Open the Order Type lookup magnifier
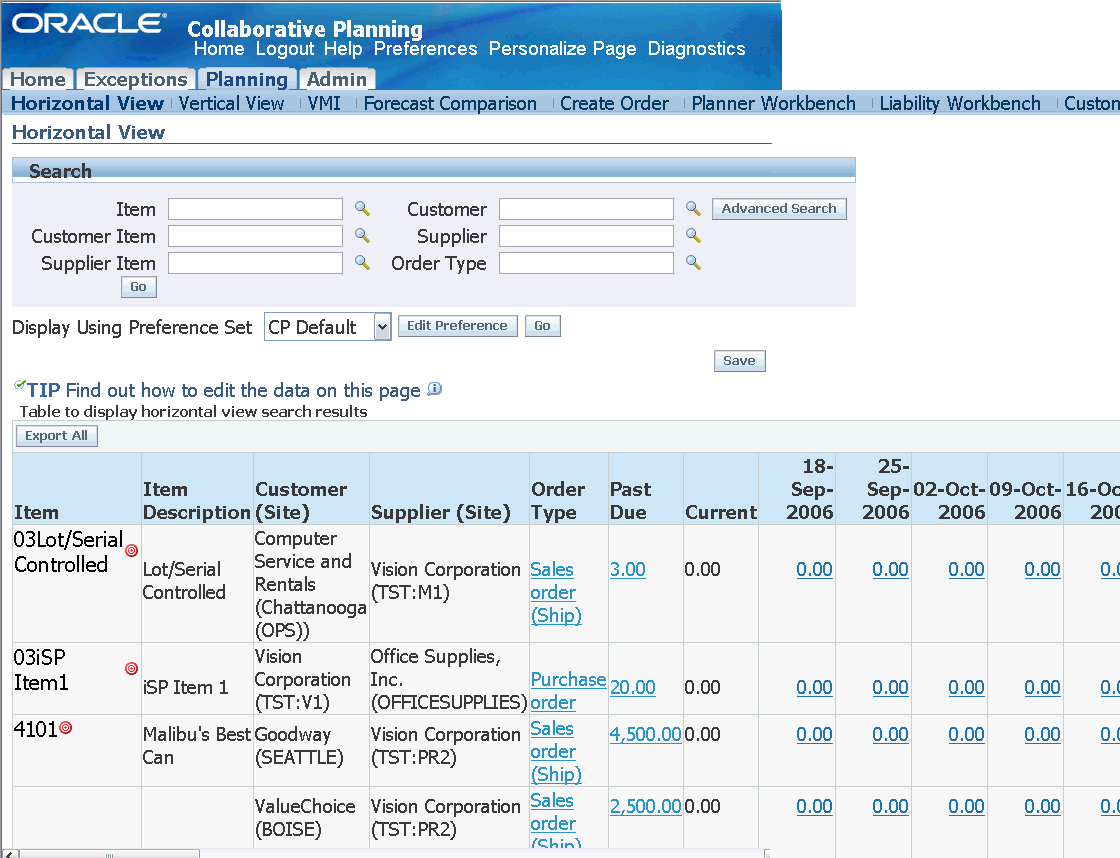1120x858 pixels. coord(693,263)
